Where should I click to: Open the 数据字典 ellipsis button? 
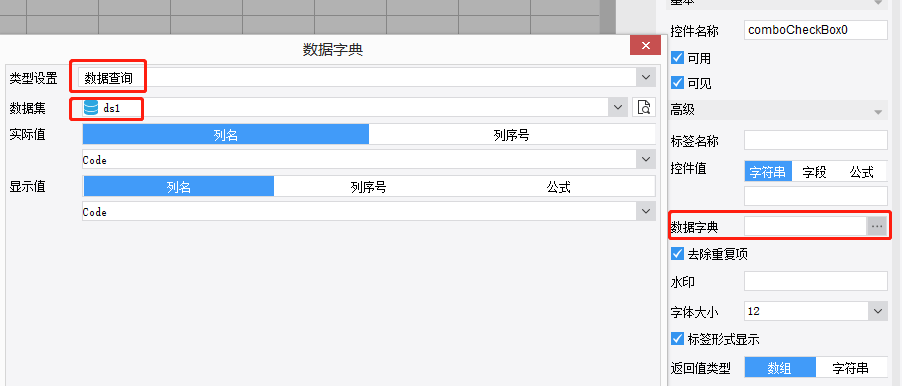tap(877, 227)
